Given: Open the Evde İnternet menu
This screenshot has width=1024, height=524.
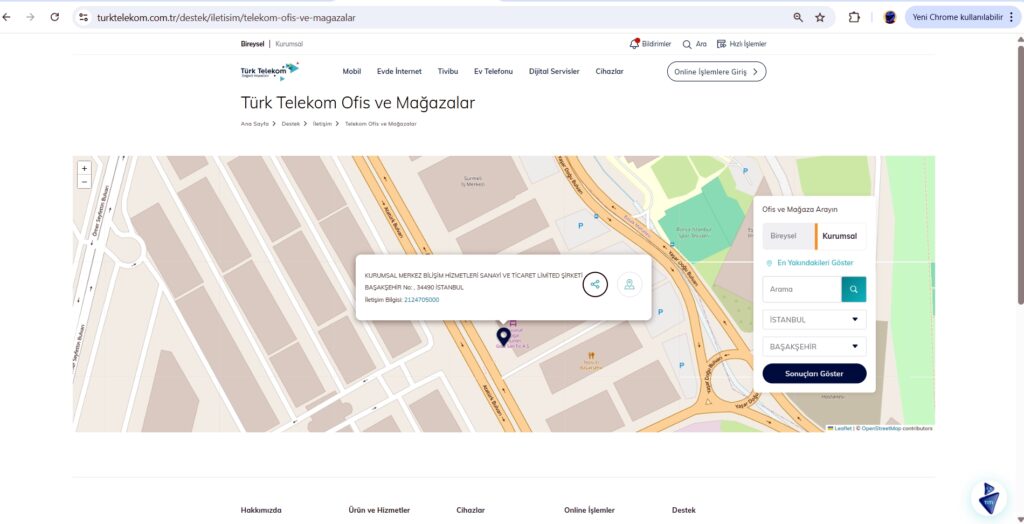Looking at the screenshot, I should 399,71.
